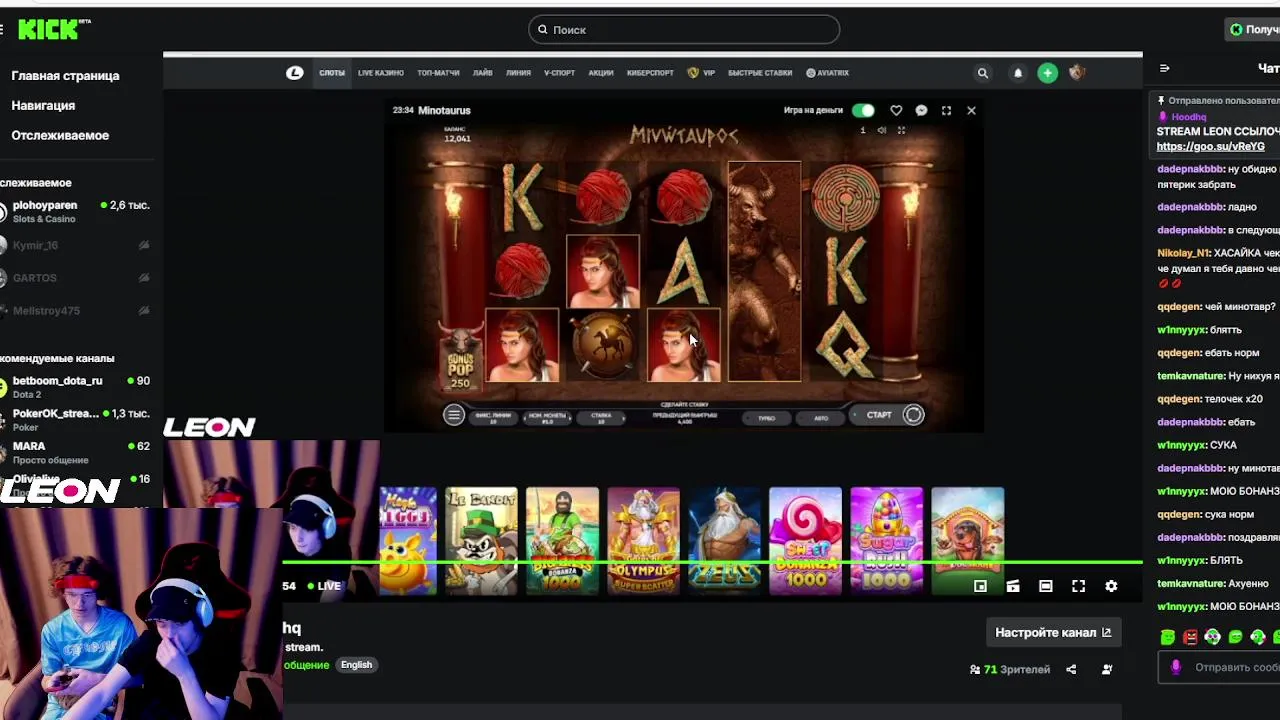Open the PokerOK_strea... recommended channel
Viewport: 1280px width, 720px height.
[76, 419]
